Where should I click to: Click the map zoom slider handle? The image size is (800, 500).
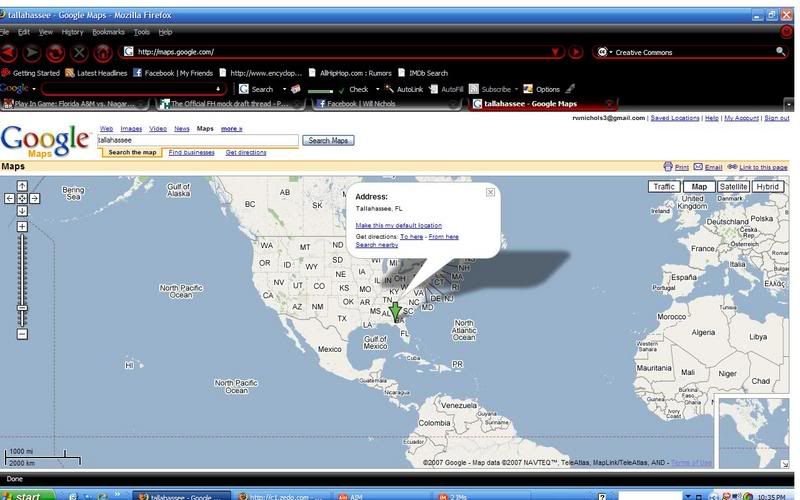point(22,308)
